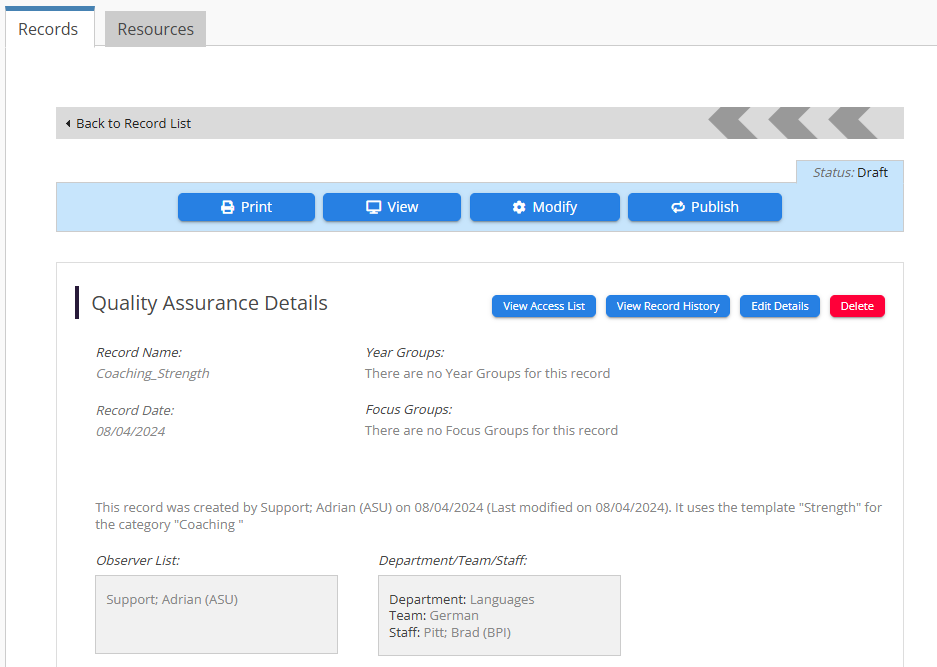This screenshot has height=667, width=937.
Task: Click the monitor icon on View button
Action: [374, 207]
